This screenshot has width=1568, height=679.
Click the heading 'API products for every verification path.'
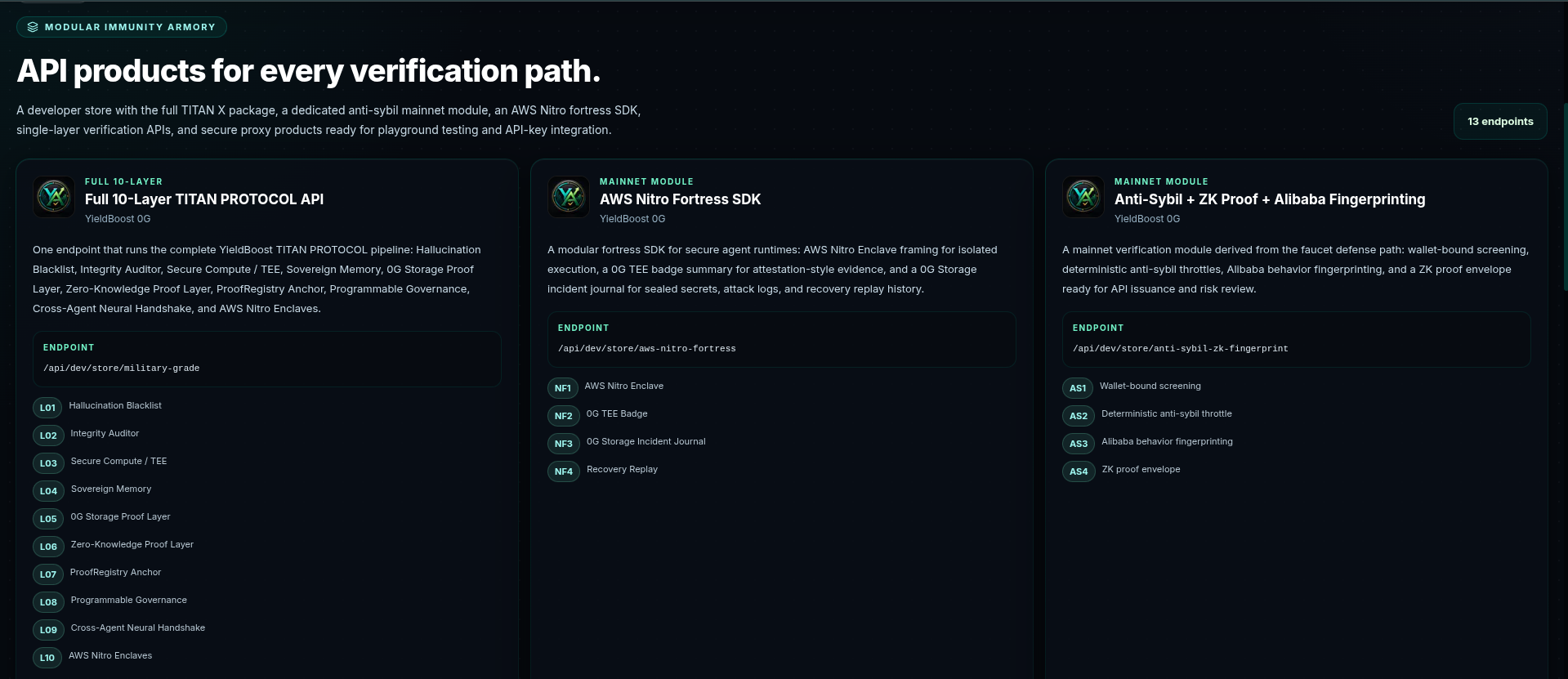pos(309,71)
